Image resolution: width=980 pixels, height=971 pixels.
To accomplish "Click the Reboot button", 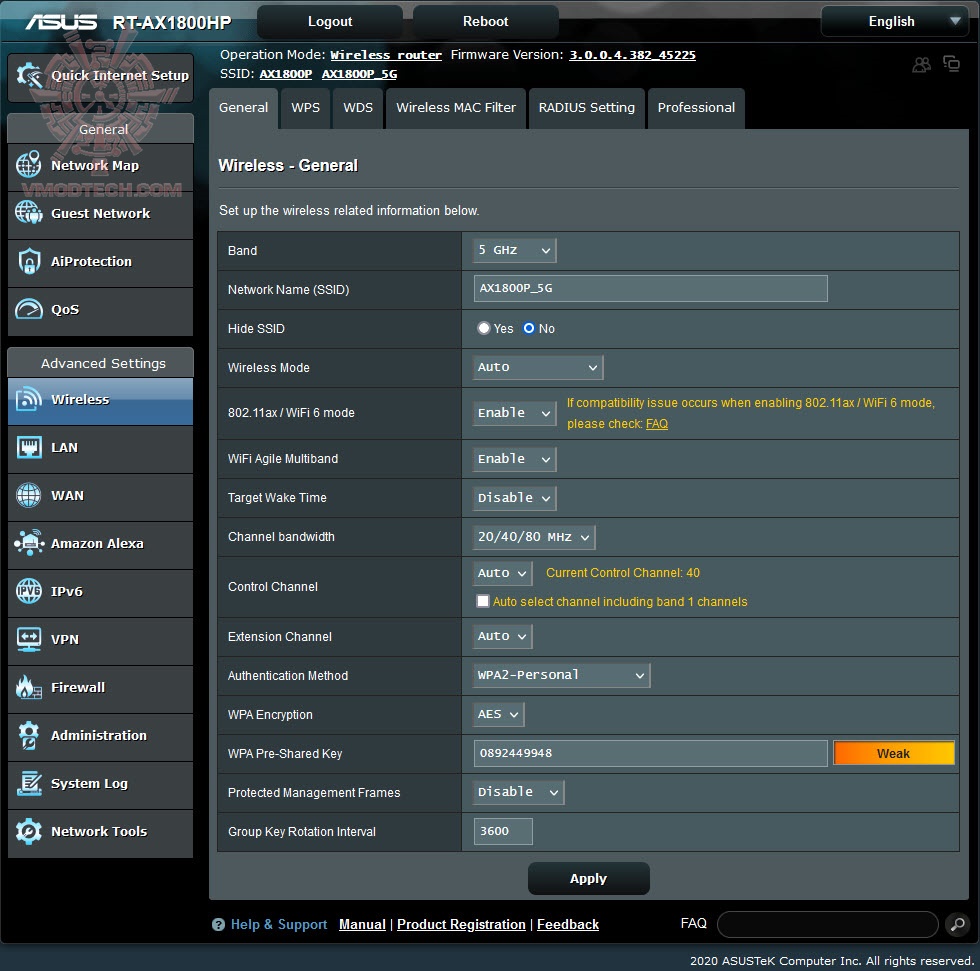I will (486, 22).
